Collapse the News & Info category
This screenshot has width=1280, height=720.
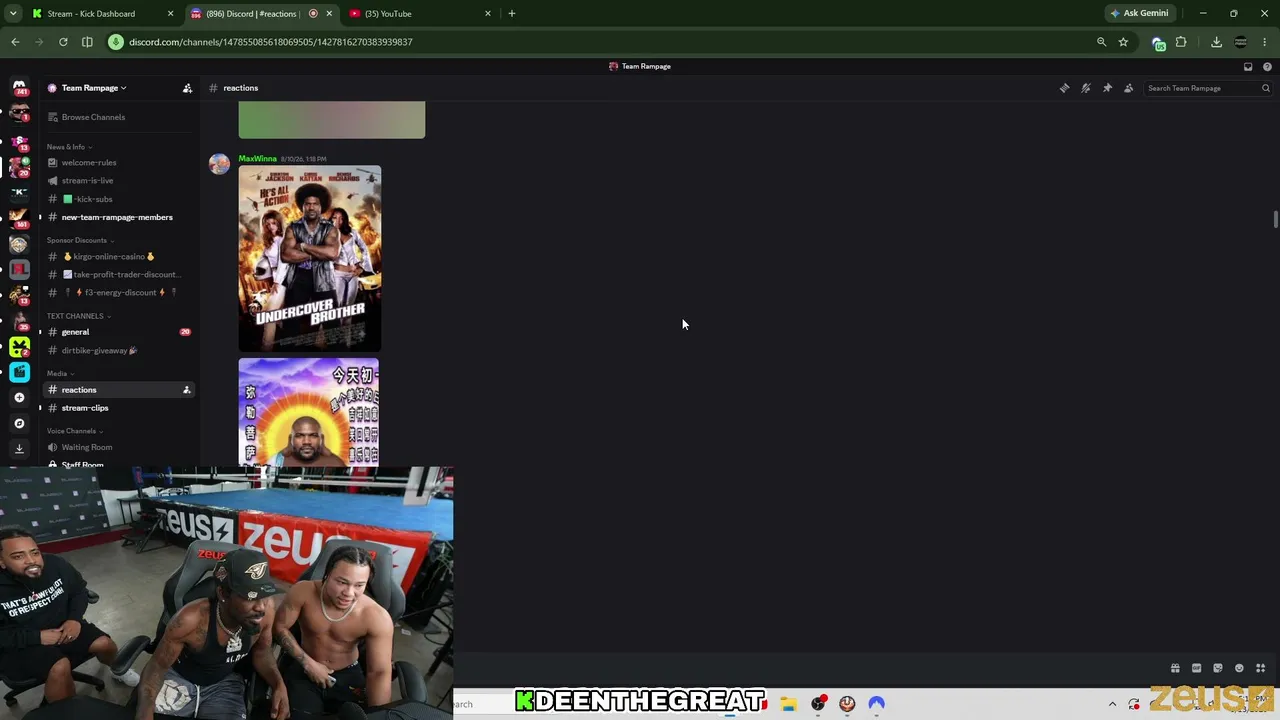pyautogui.click(x=69, y=147)
